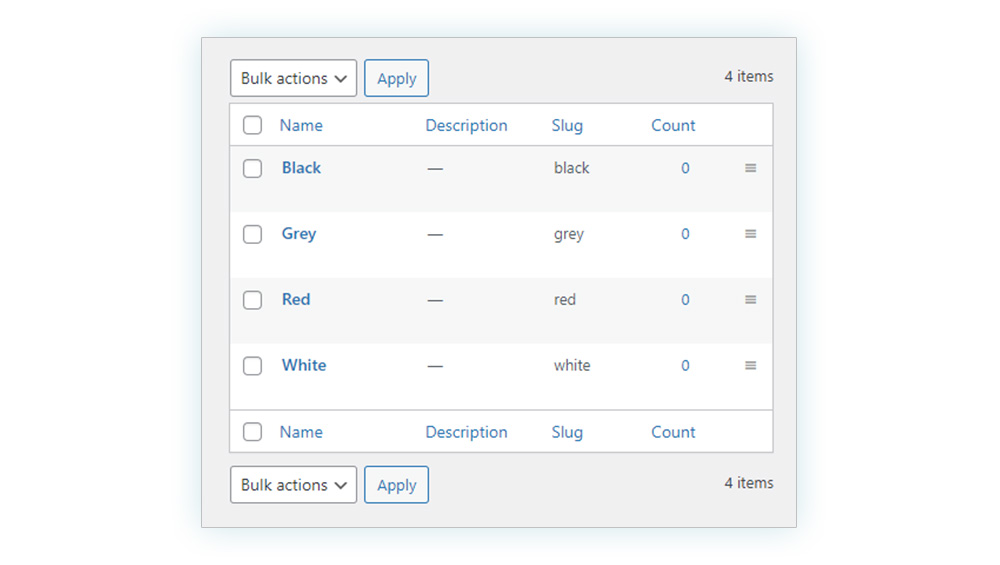Click the top Apply button
Viewport: 1000px width, 565px height.
point(396,78)
